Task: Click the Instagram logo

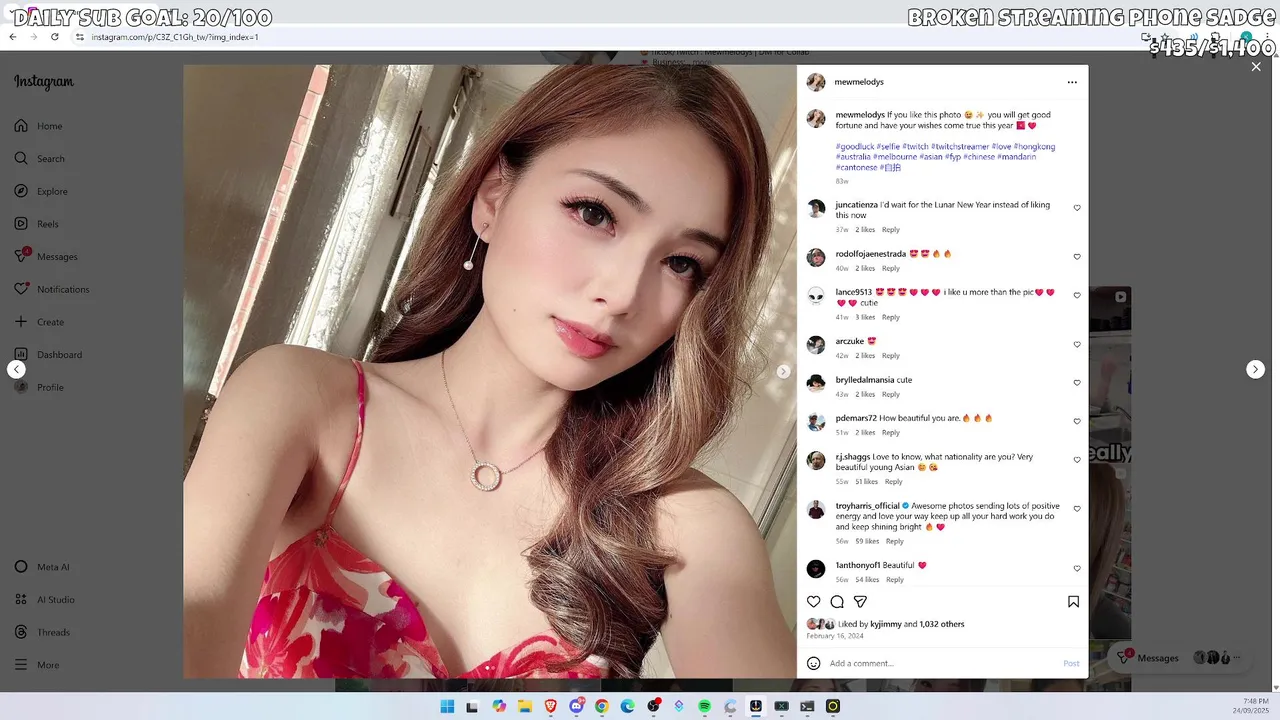Action: point(44,82)
